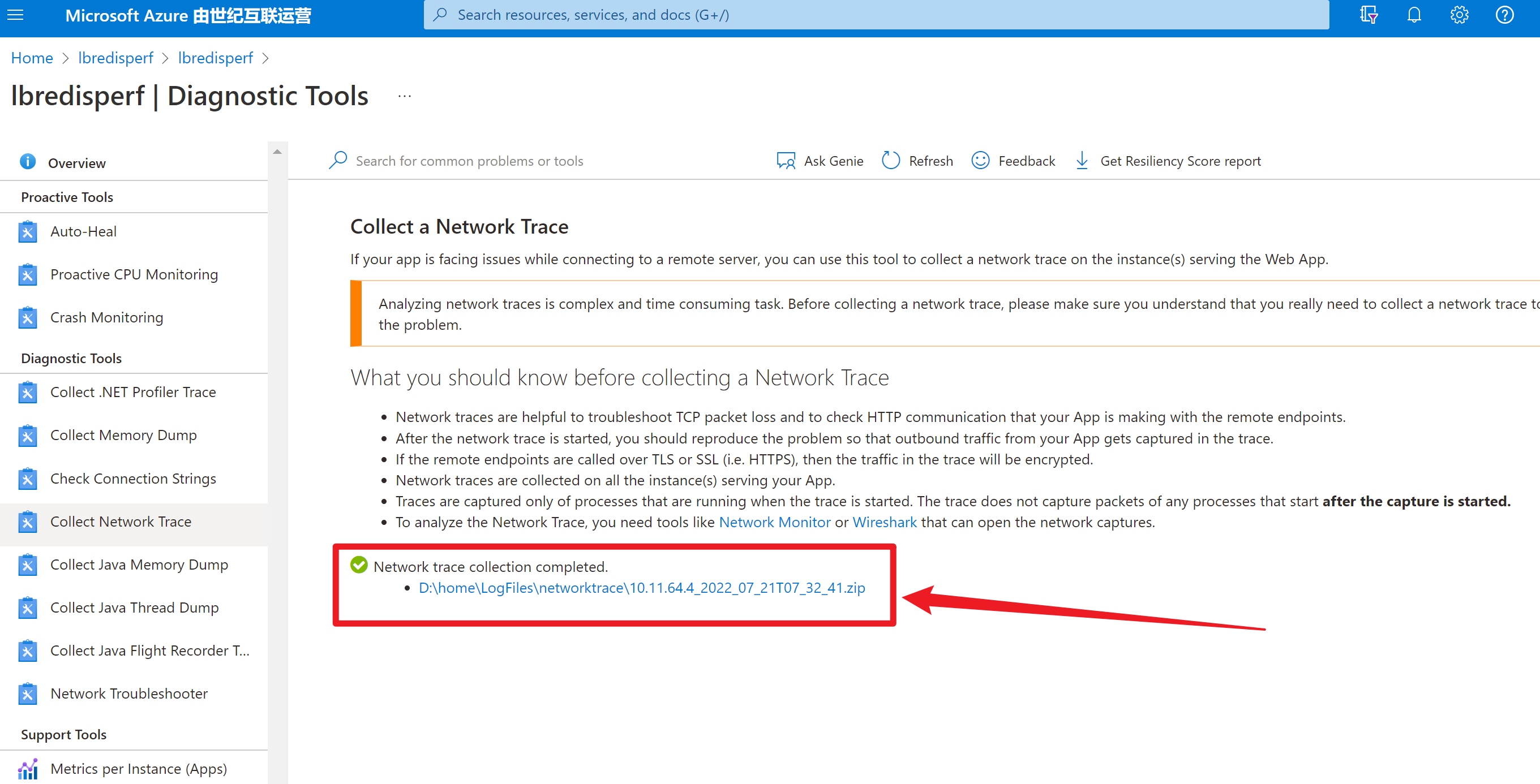1540x784 pixels.
Task: Open the Wireshark link
Action: 884,522
